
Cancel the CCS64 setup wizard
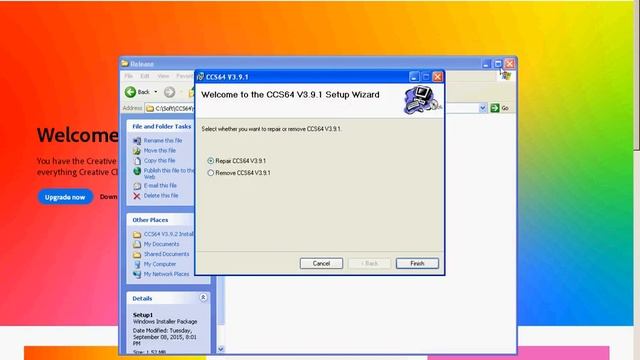(x=321, y=263)
